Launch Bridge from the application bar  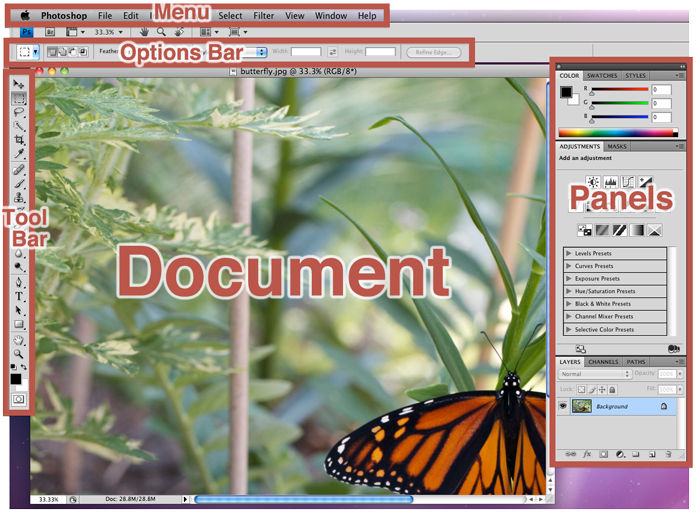50,32
